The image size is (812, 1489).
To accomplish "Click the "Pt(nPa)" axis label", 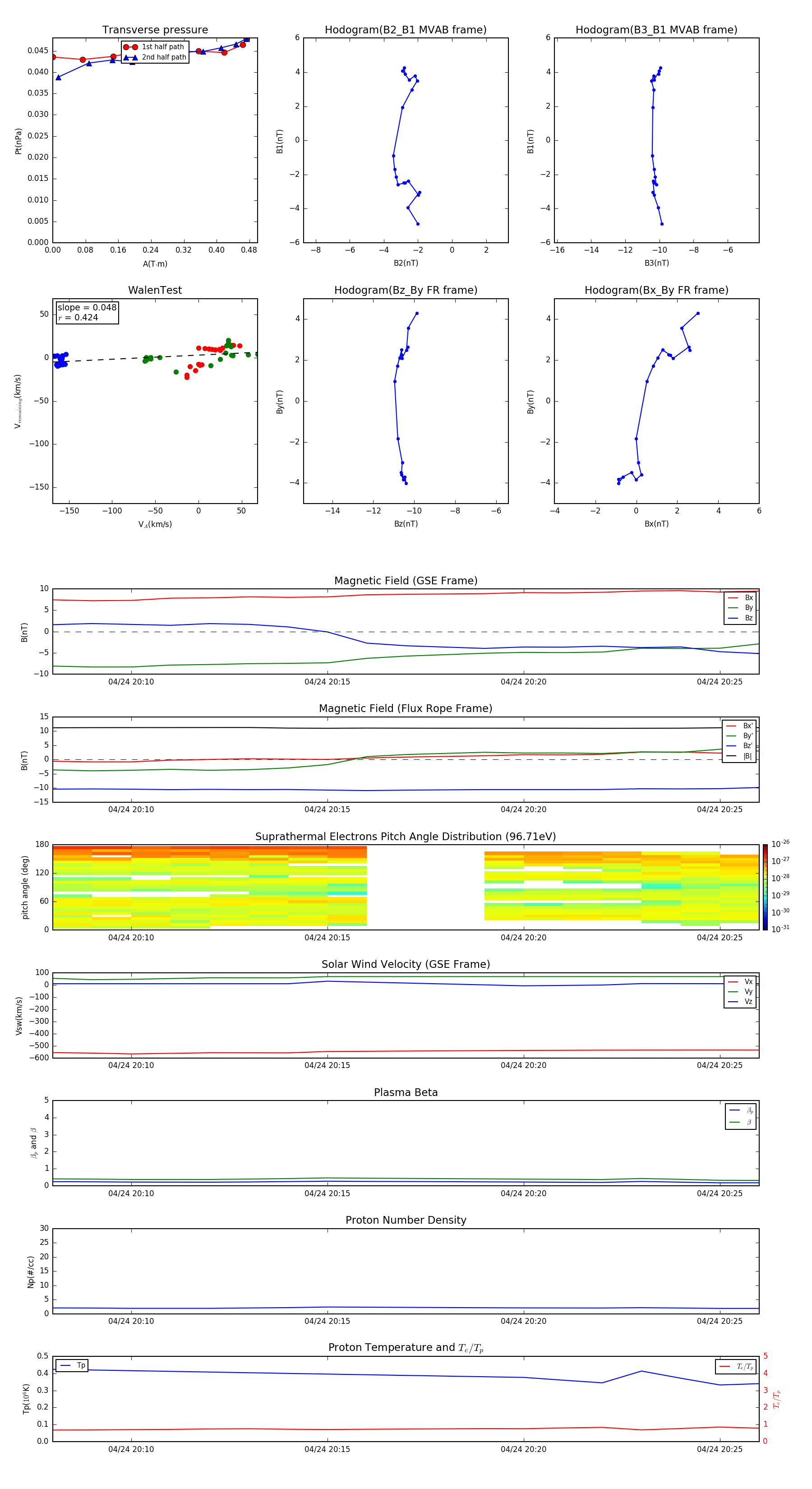I will coord(18,141).
